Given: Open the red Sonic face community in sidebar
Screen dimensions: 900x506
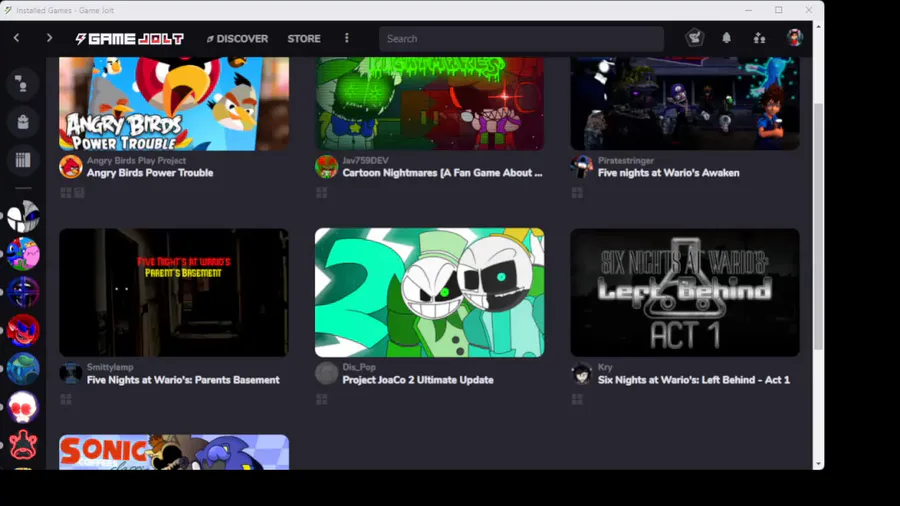Looking at the screenshot, I should click(23, 330).
